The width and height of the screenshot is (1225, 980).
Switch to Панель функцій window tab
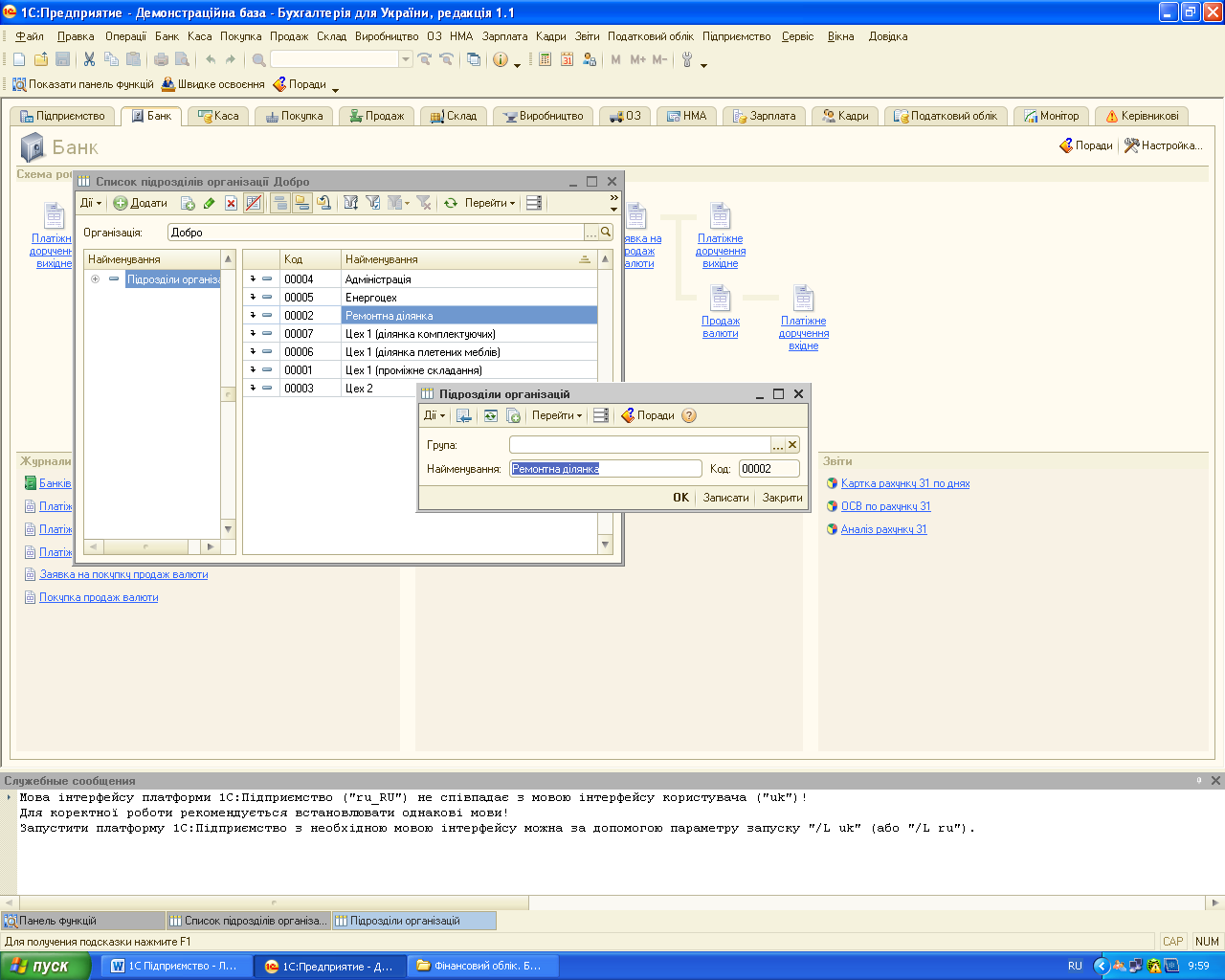[x=83, y=921]
